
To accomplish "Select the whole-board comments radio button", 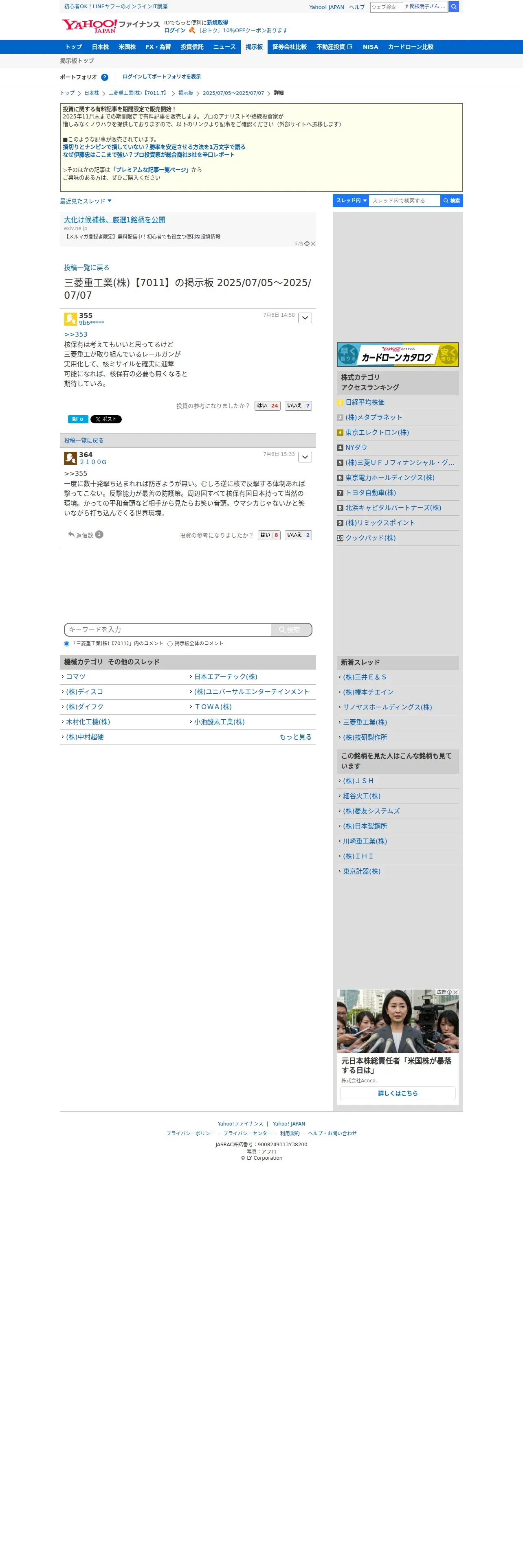I will pyautogui.click(x=170, y=644).
